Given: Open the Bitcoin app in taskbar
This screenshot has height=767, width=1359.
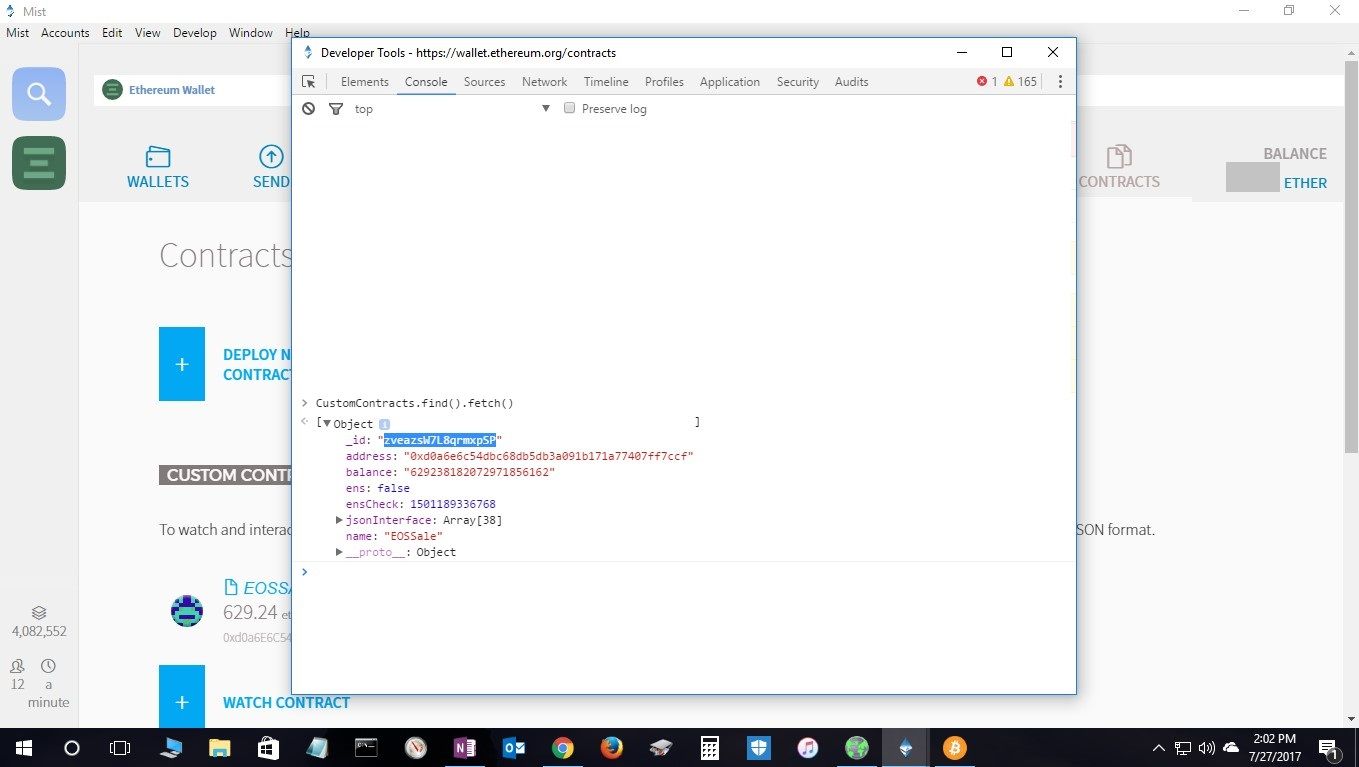Looking at the screenshot, I should [955, 748].
